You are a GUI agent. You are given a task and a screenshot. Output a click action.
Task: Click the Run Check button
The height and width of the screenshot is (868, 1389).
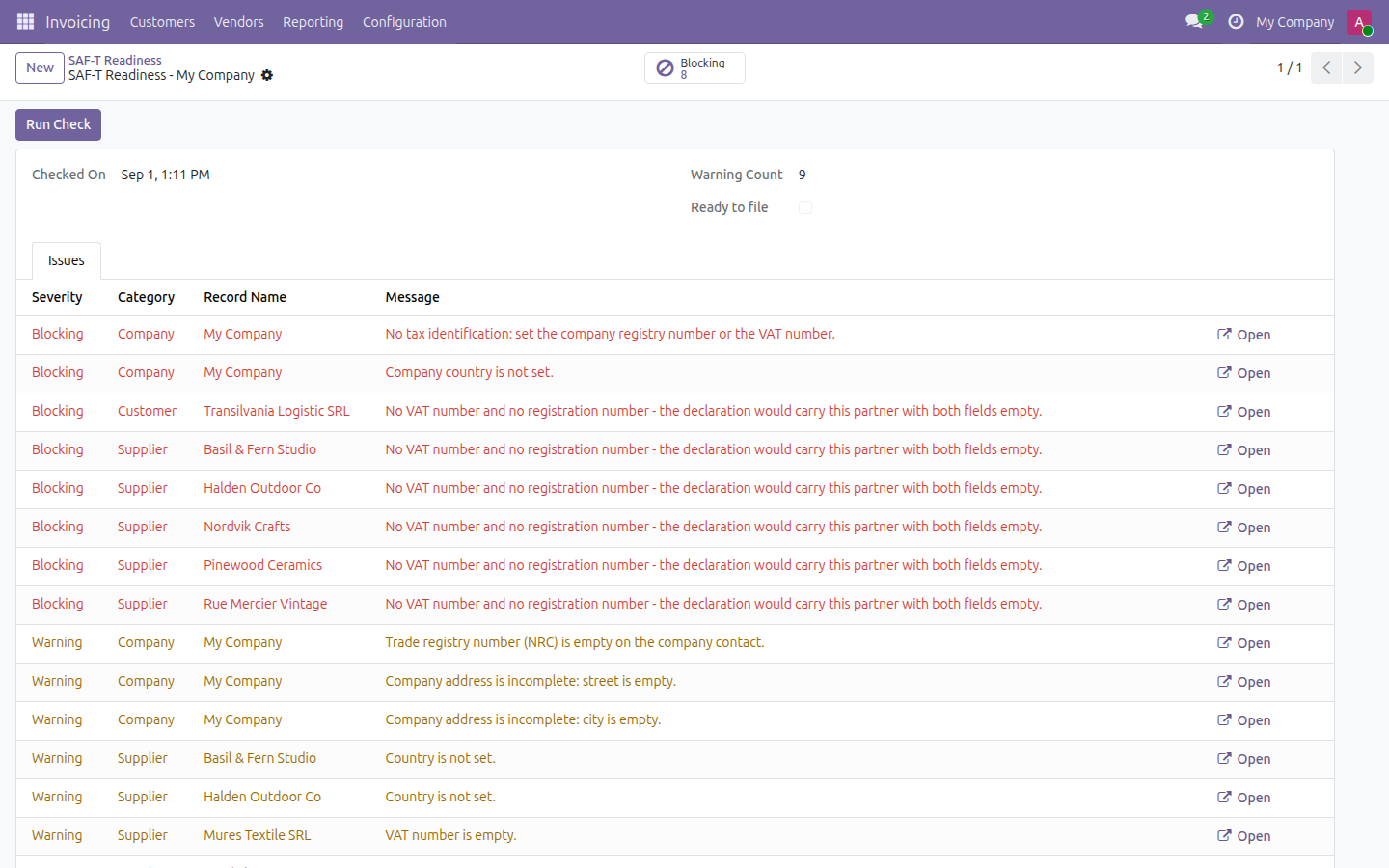[x=58, y=124]
